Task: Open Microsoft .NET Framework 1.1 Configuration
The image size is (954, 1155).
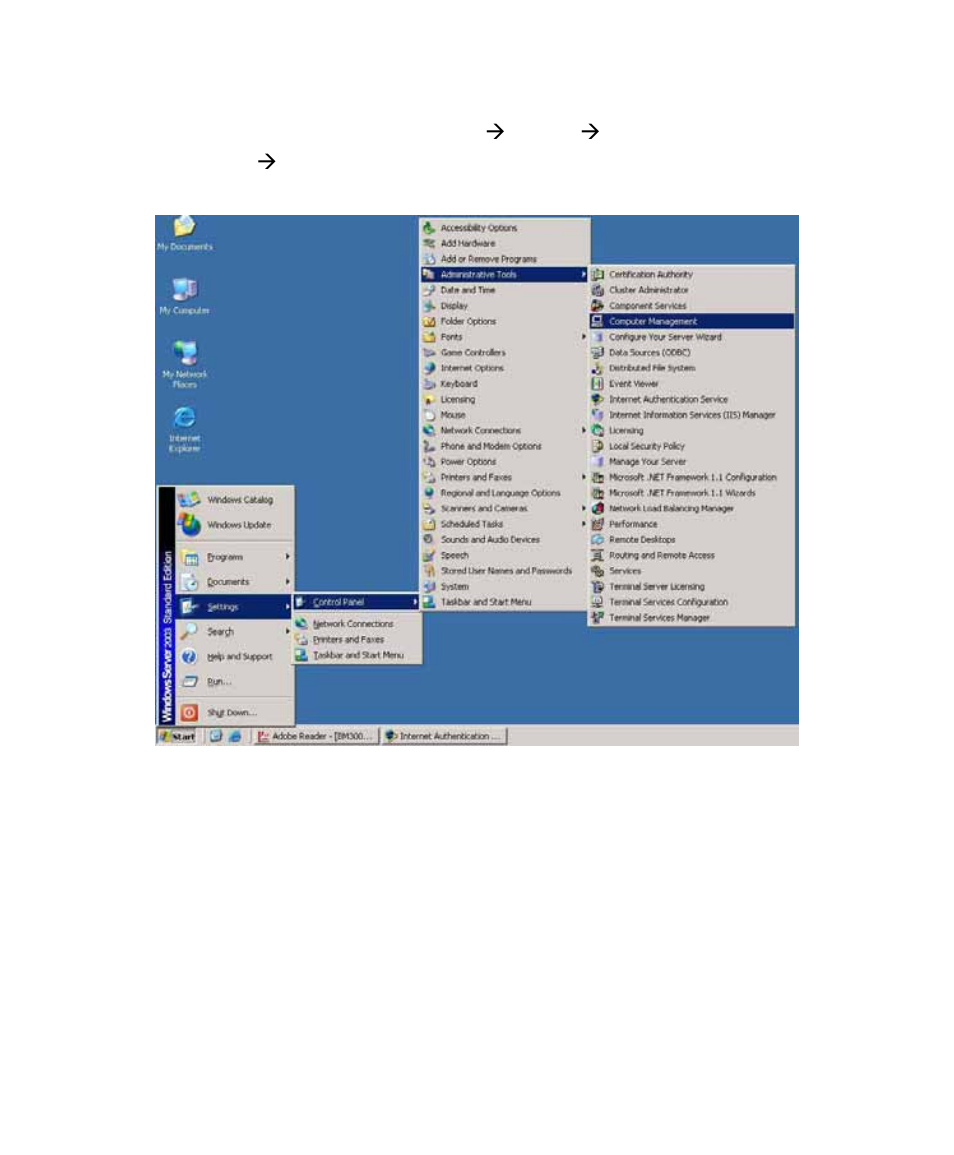Action: coord(692,477)
